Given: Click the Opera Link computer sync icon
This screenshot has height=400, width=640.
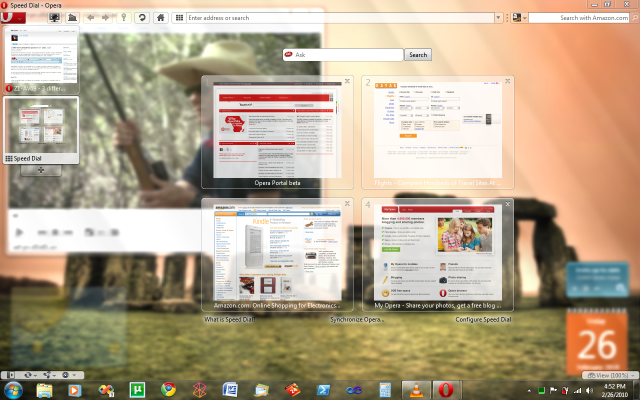Looking at the screenshot, I should click(54, 18).
